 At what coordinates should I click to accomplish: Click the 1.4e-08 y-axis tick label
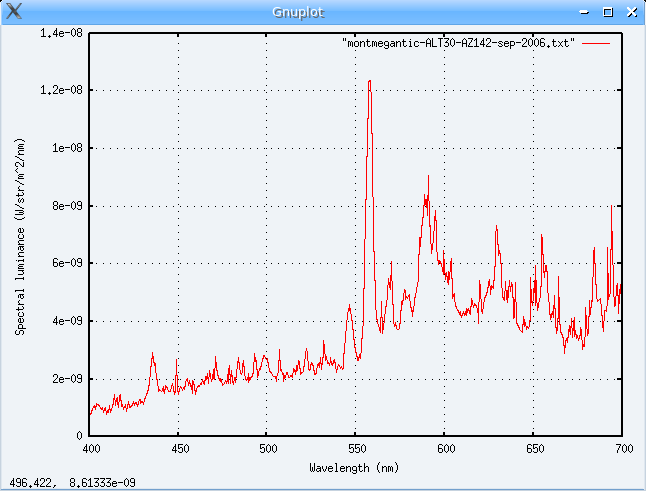[x=61, y=33]
